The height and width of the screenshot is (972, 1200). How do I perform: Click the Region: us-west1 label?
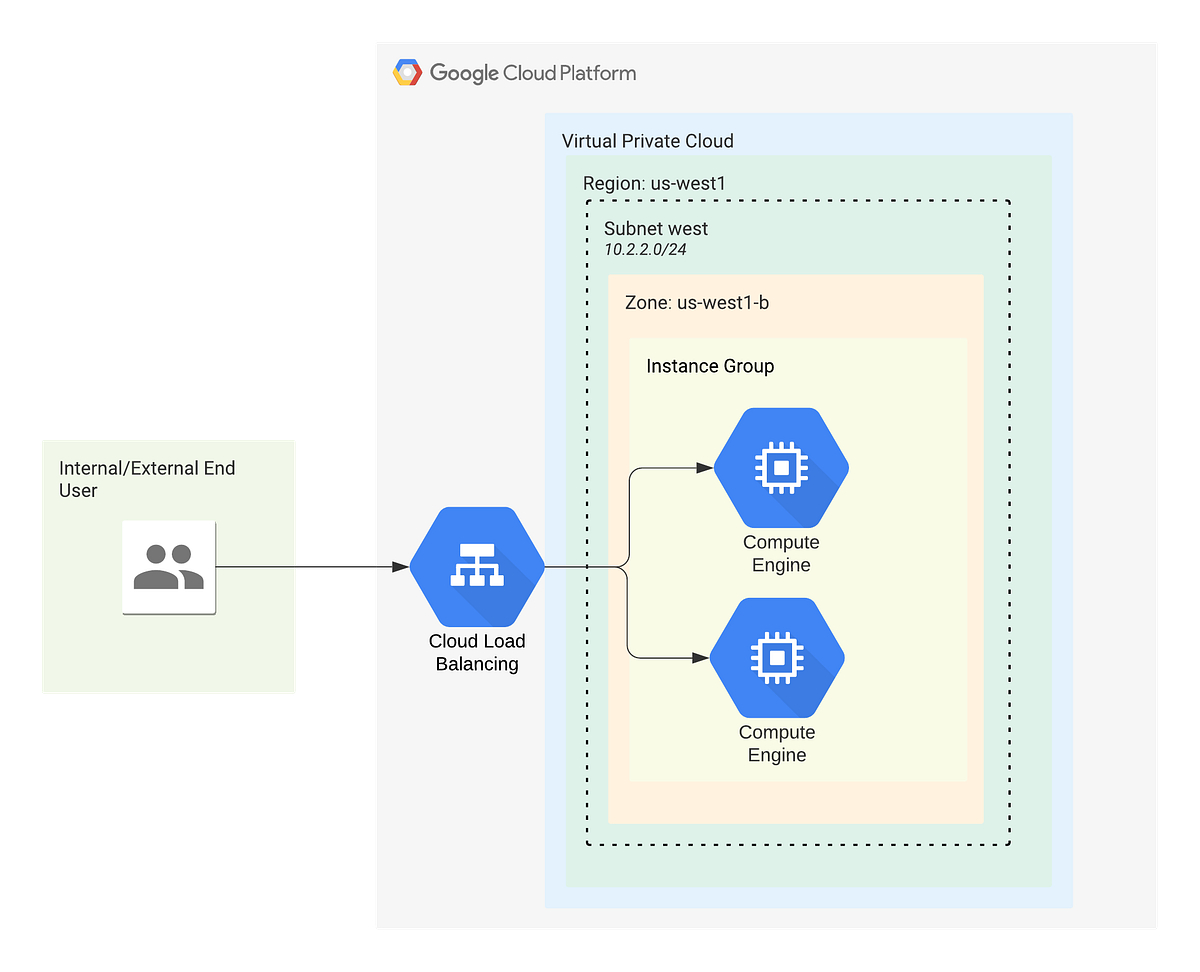pos(654,183)
